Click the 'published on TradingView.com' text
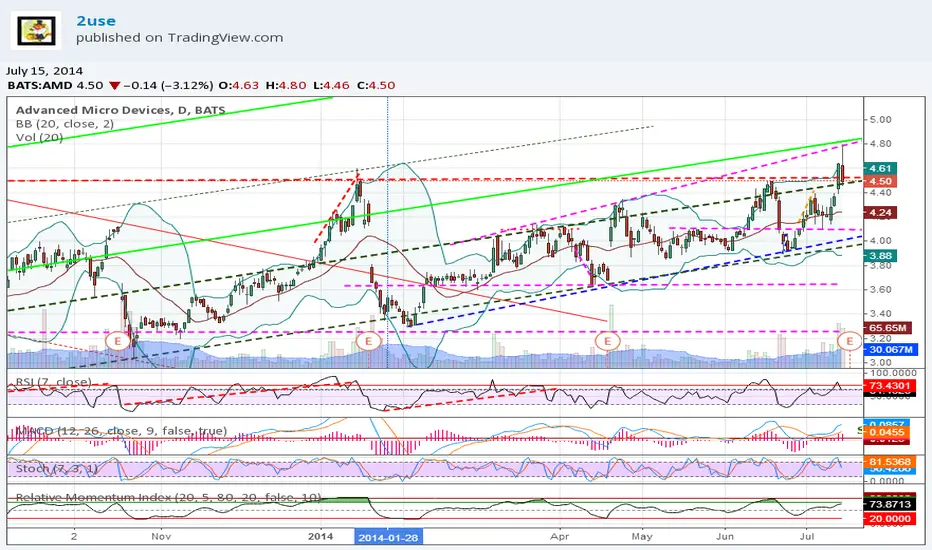The image size is (932, 550). (x=180, y=37)
